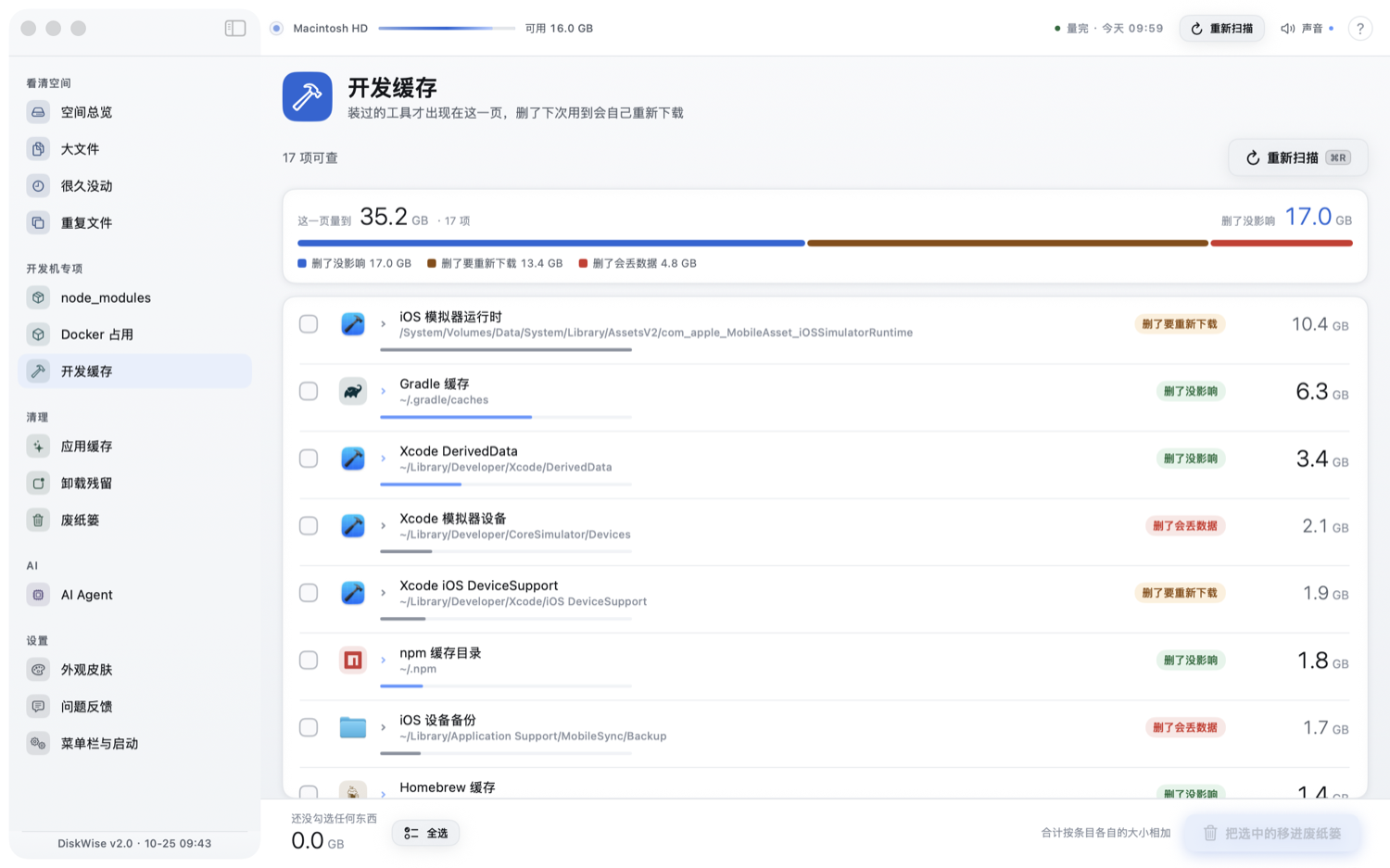Image resolution: width=1390 pixels, height=868 pixels.
Task: Click the 开发缓存 header hammer icon
Action: click(308, 96)
